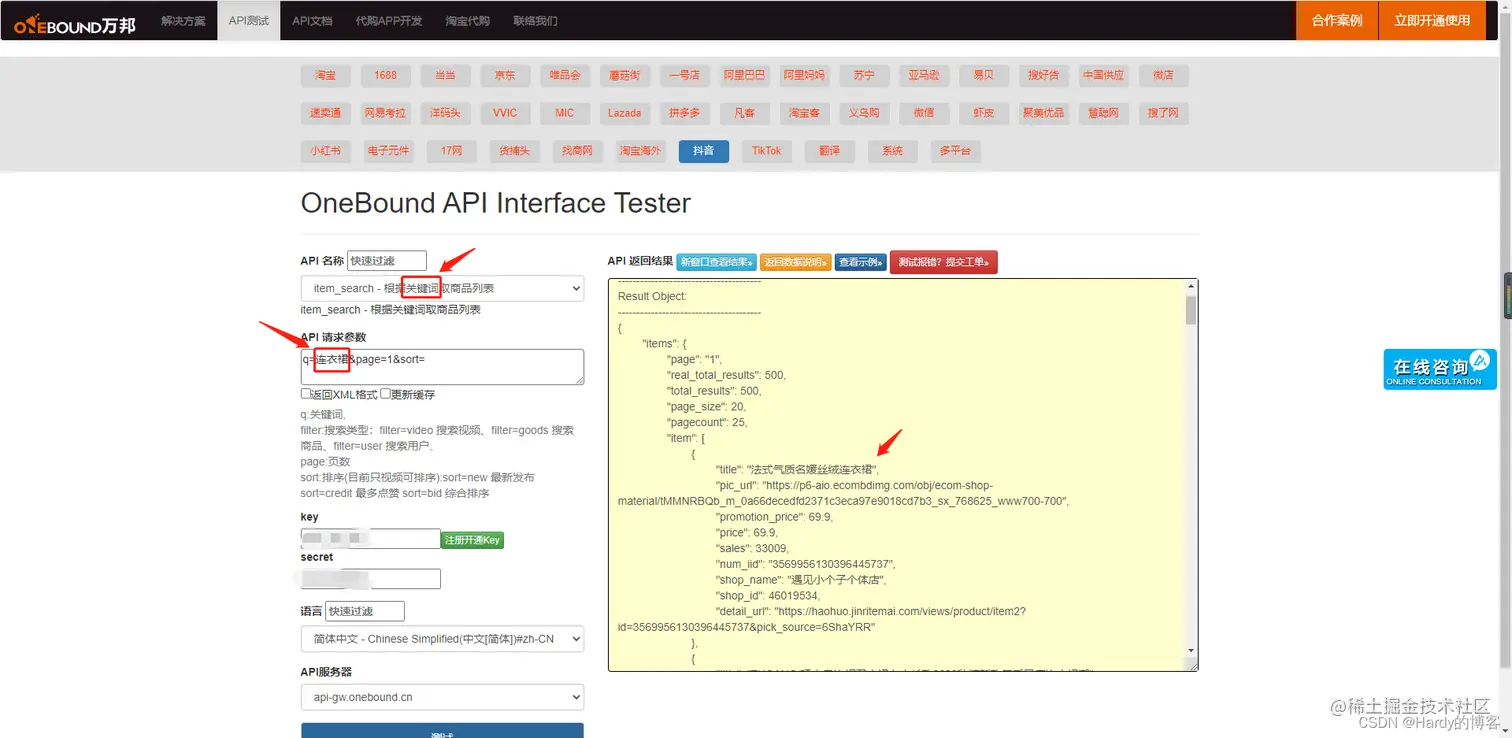The width and height of the screenshot is (1512, 738).
Task: Click the API result pane scrollbar thumb
Action: coord(1190,310)
